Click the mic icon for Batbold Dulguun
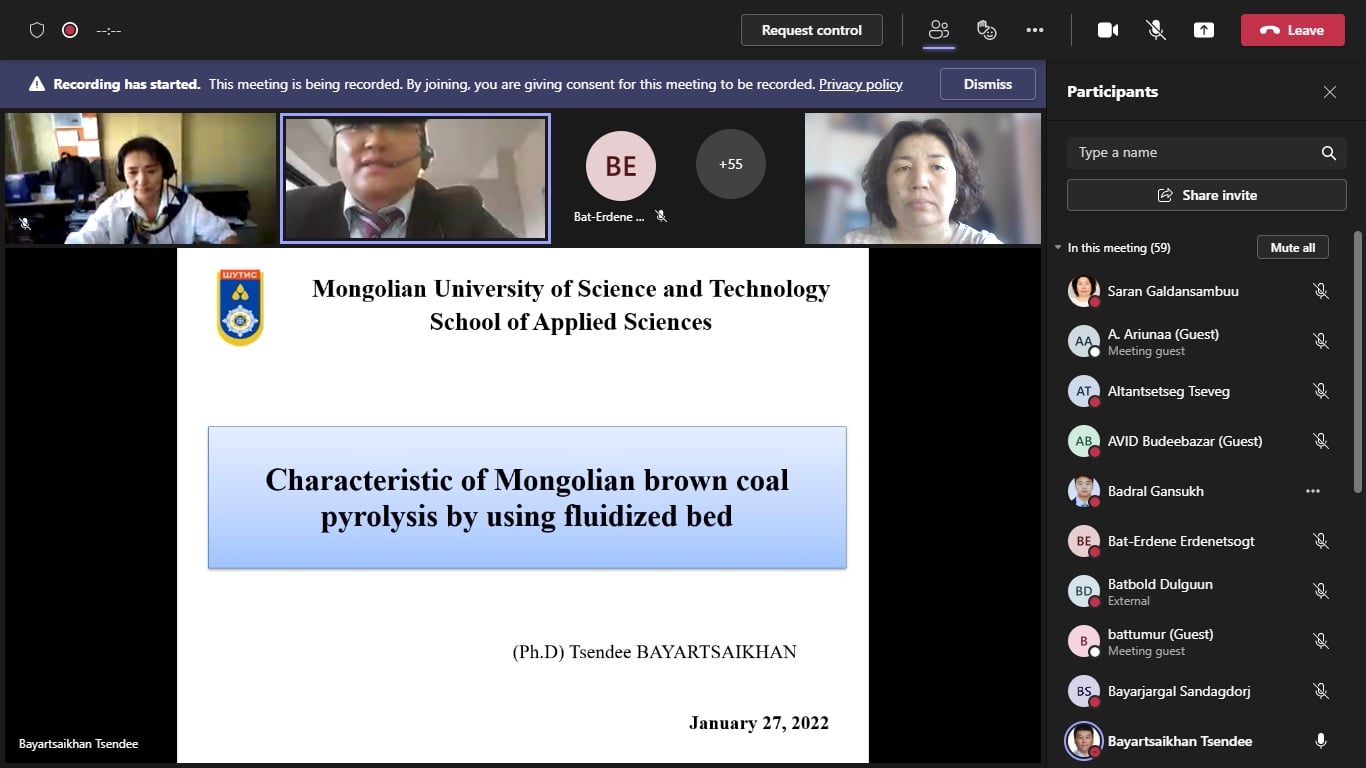This screenshot has height=768, width=1366. [x=1321, y=591]
